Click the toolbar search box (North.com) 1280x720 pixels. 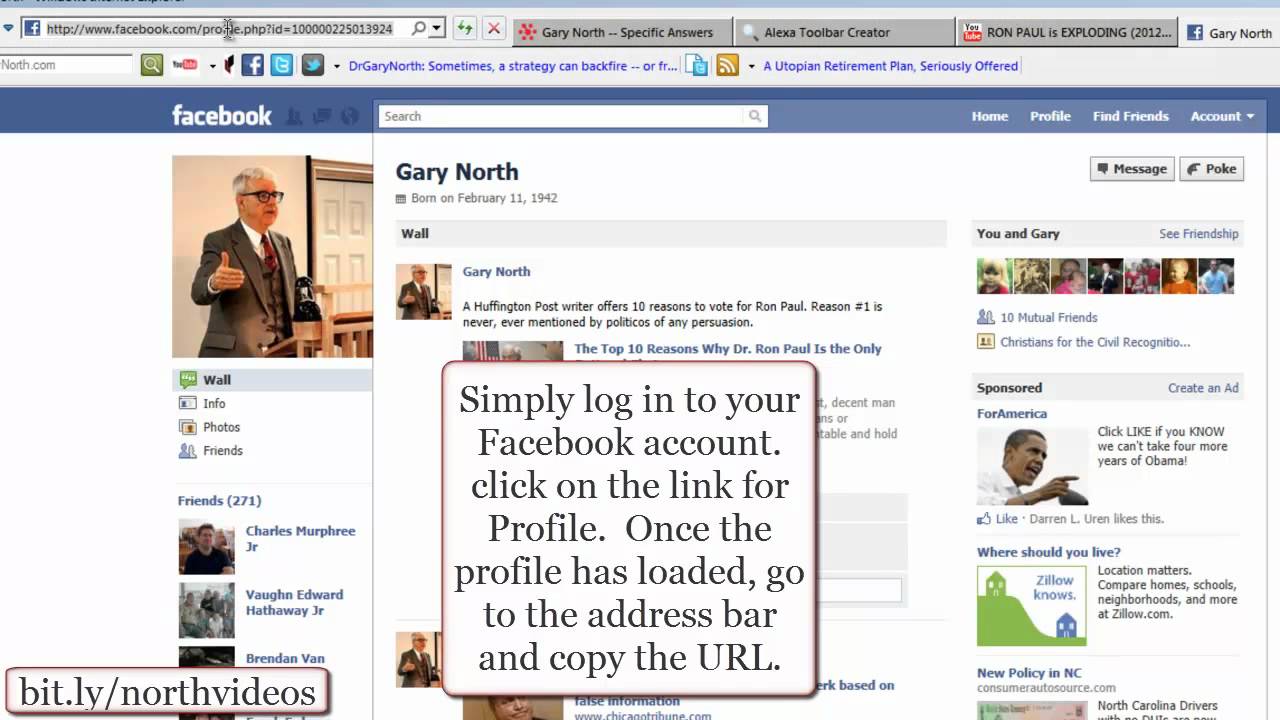66,65
